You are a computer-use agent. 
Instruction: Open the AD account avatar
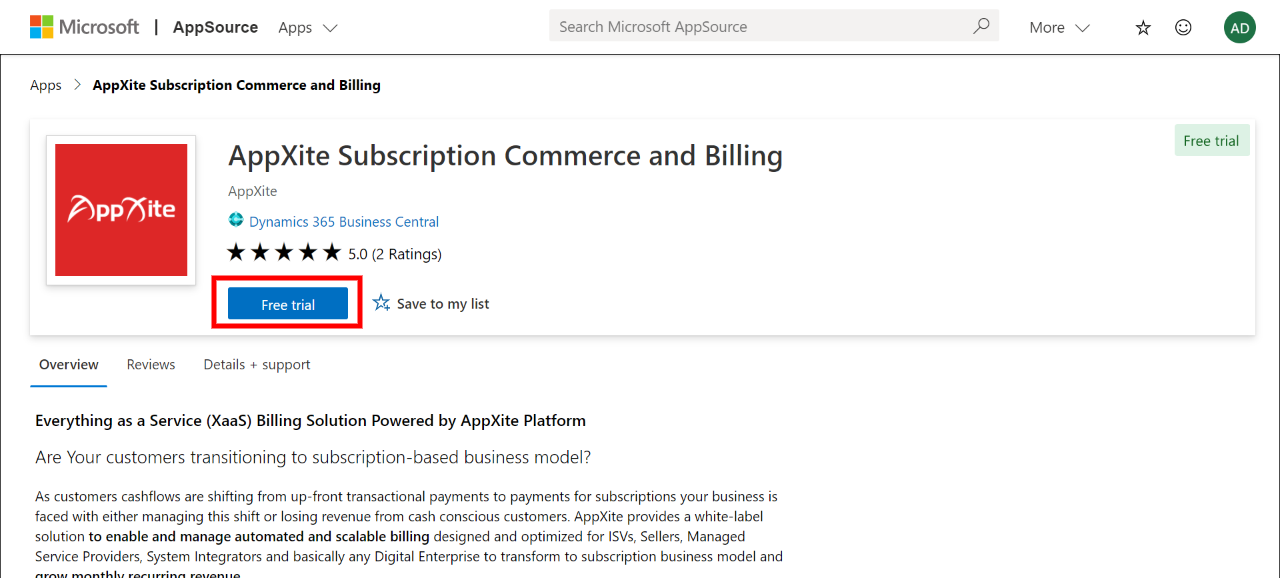[1240, 27]
